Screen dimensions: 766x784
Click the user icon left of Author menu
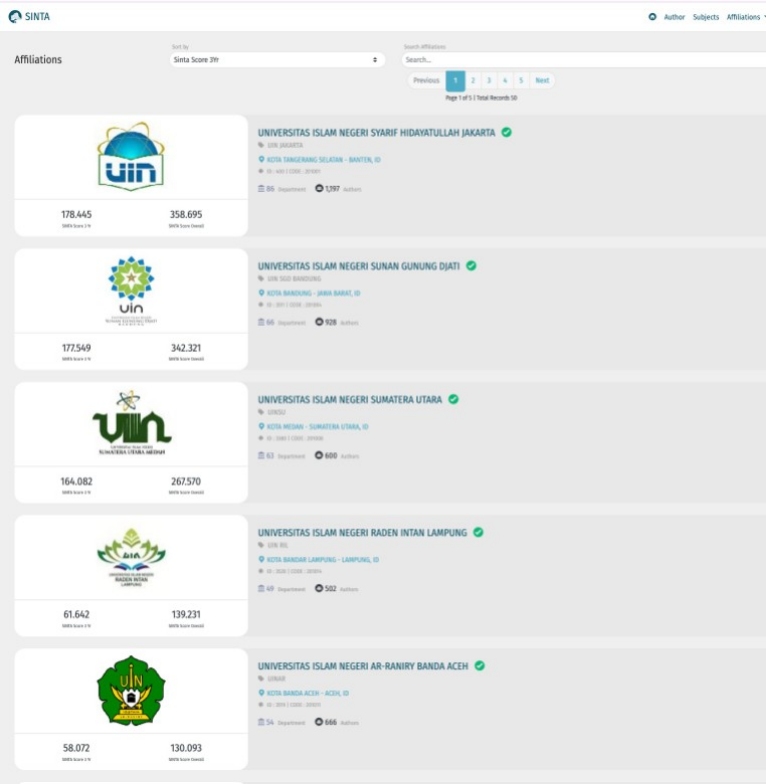tap(653, 17)
